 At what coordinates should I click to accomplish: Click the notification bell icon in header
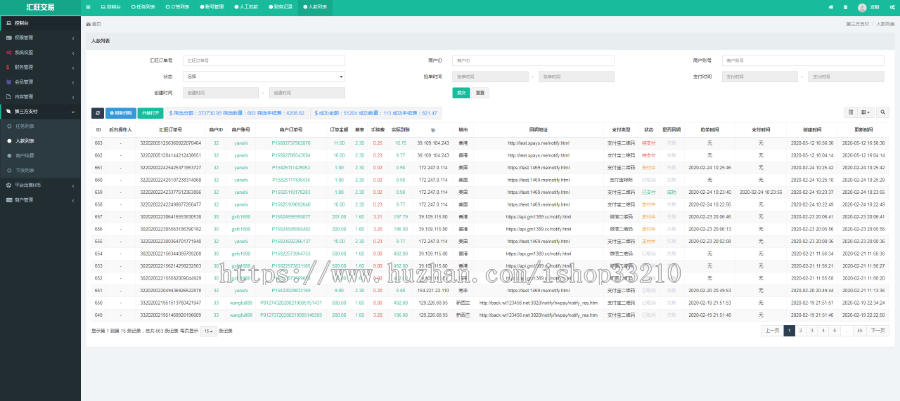pyautogui.click(x=845, y=6)
